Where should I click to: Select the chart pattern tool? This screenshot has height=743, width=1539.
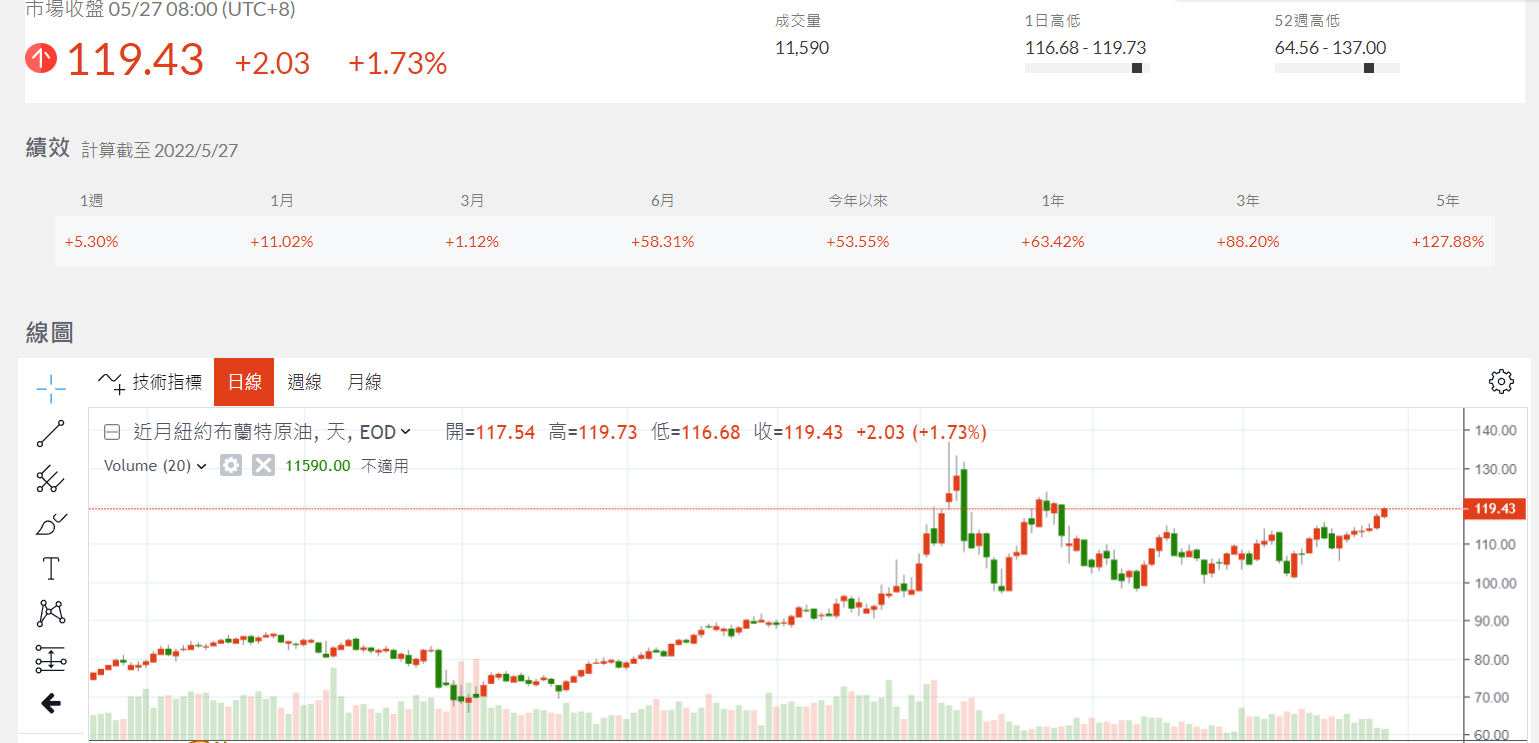tap(51, 613)
